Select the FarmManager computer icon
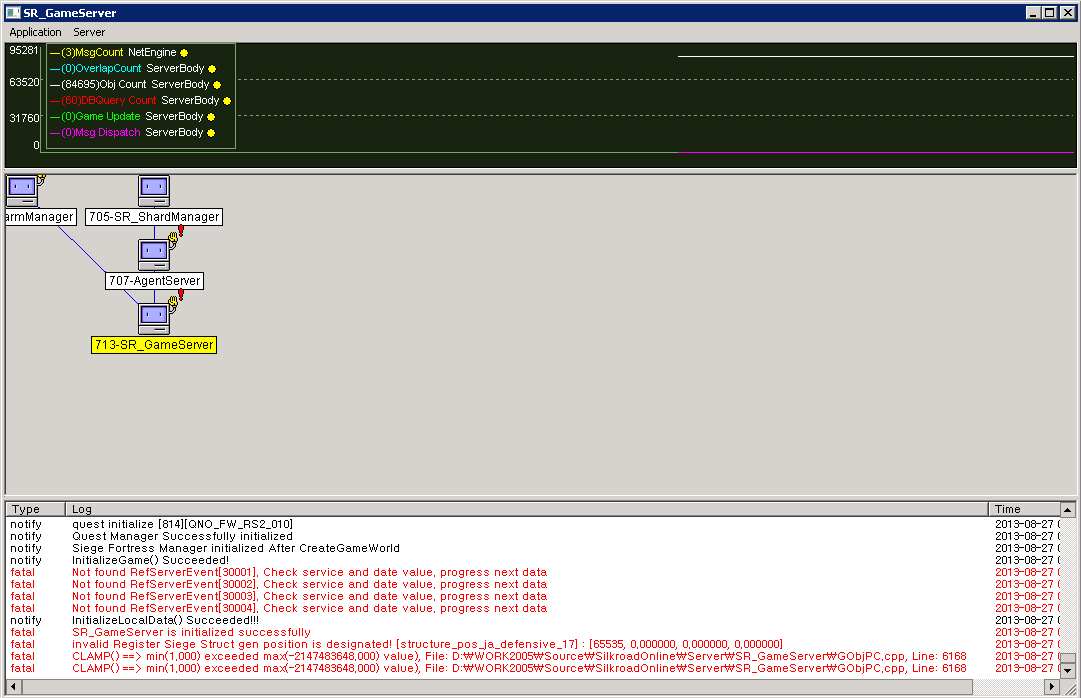 click(x=22, y=191)
